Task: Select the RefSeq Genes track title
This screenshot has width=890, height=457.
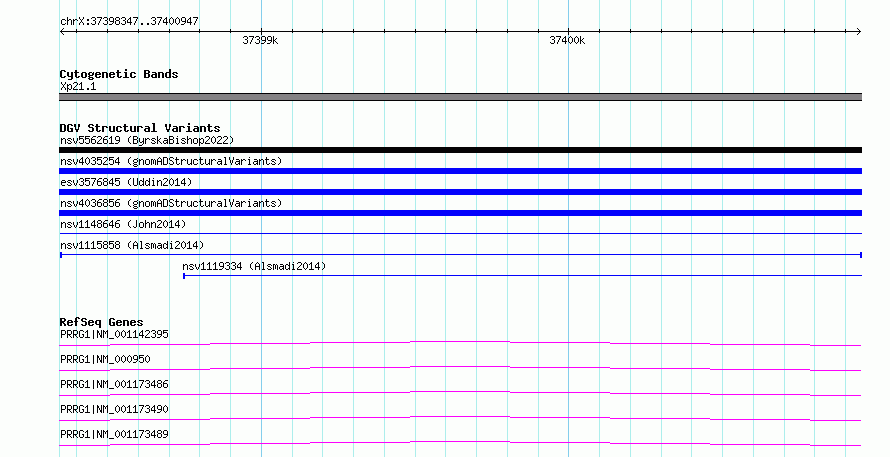Action: pyautogui.click(x=101, y=322)
